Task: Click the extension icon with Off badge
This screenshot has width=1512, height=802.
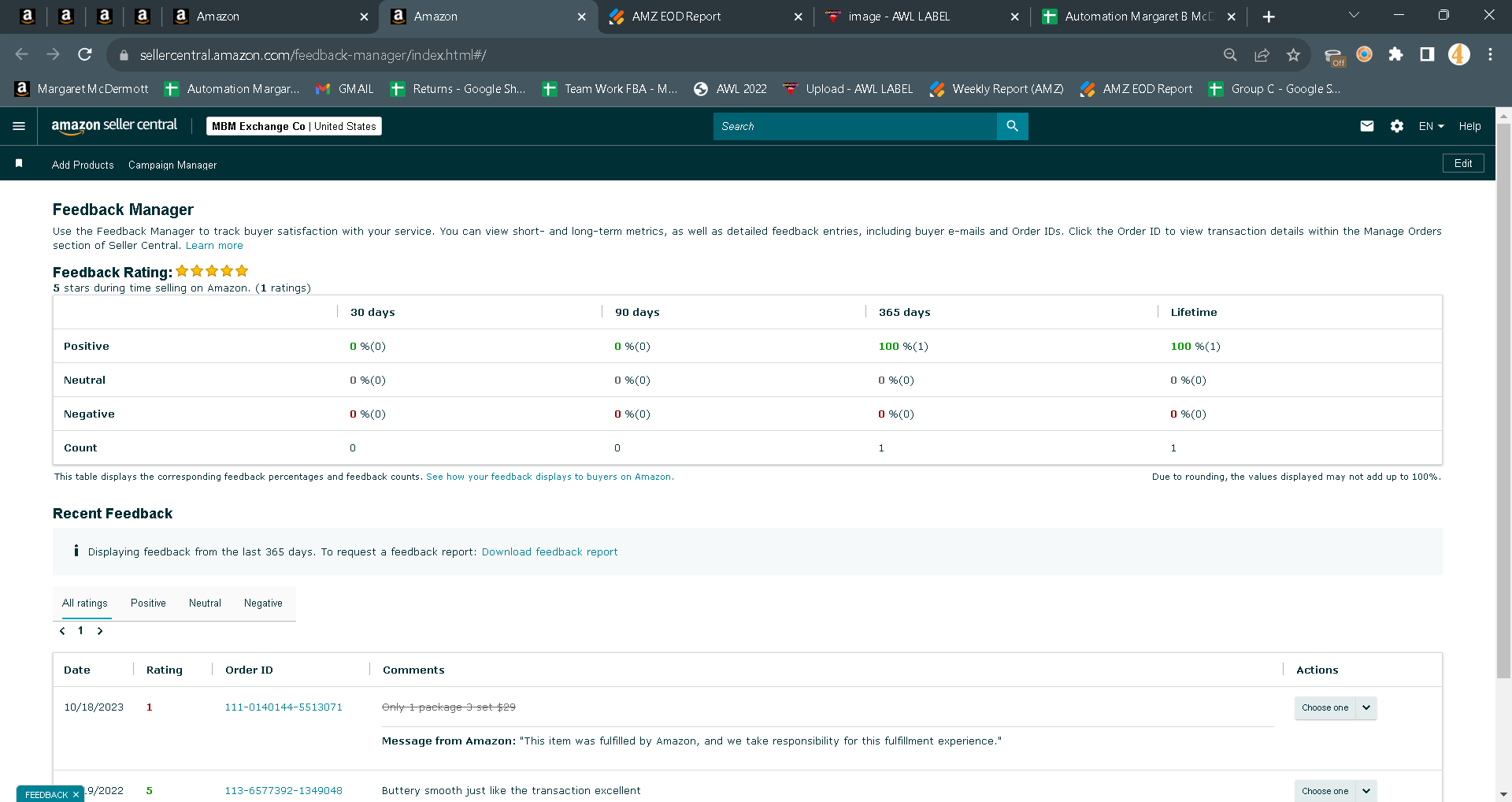Action: click(x=1334, y=56)
